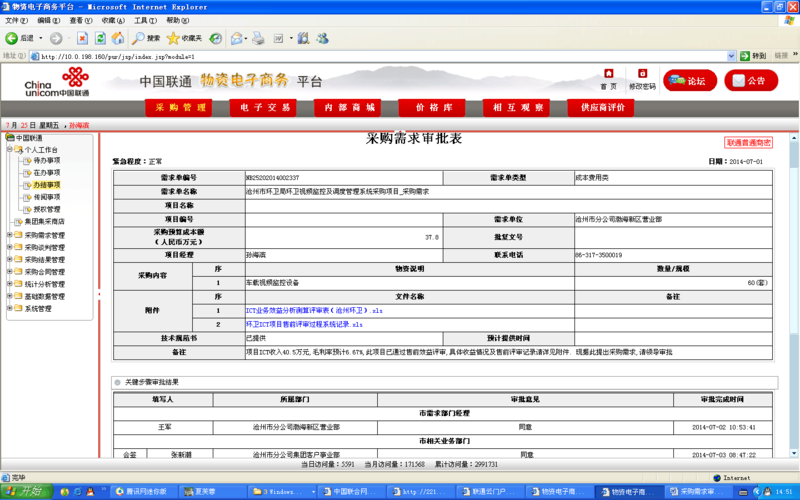Screen dimensions: 800x500
Task: Print the page with the printer icon
Action: [x=259, y=38]
